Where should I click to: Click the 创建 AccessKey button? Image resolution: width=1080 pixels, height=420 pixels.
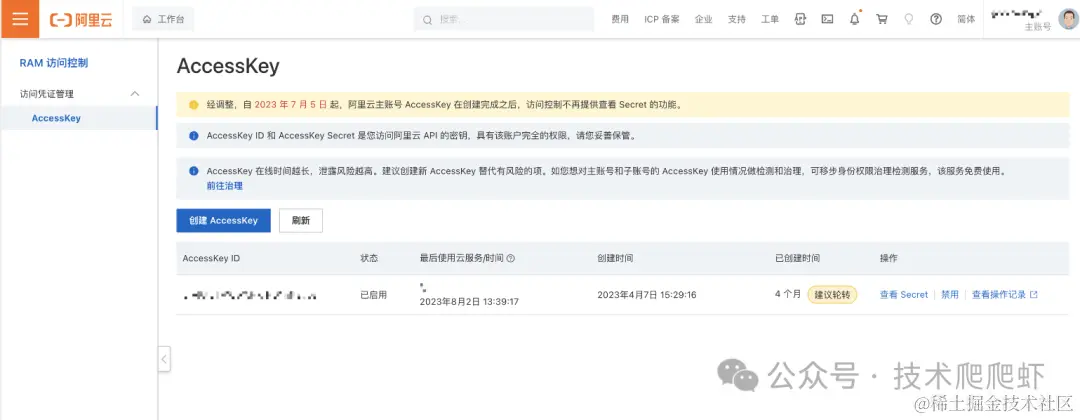pyautogui.click(x=223, y=220)
